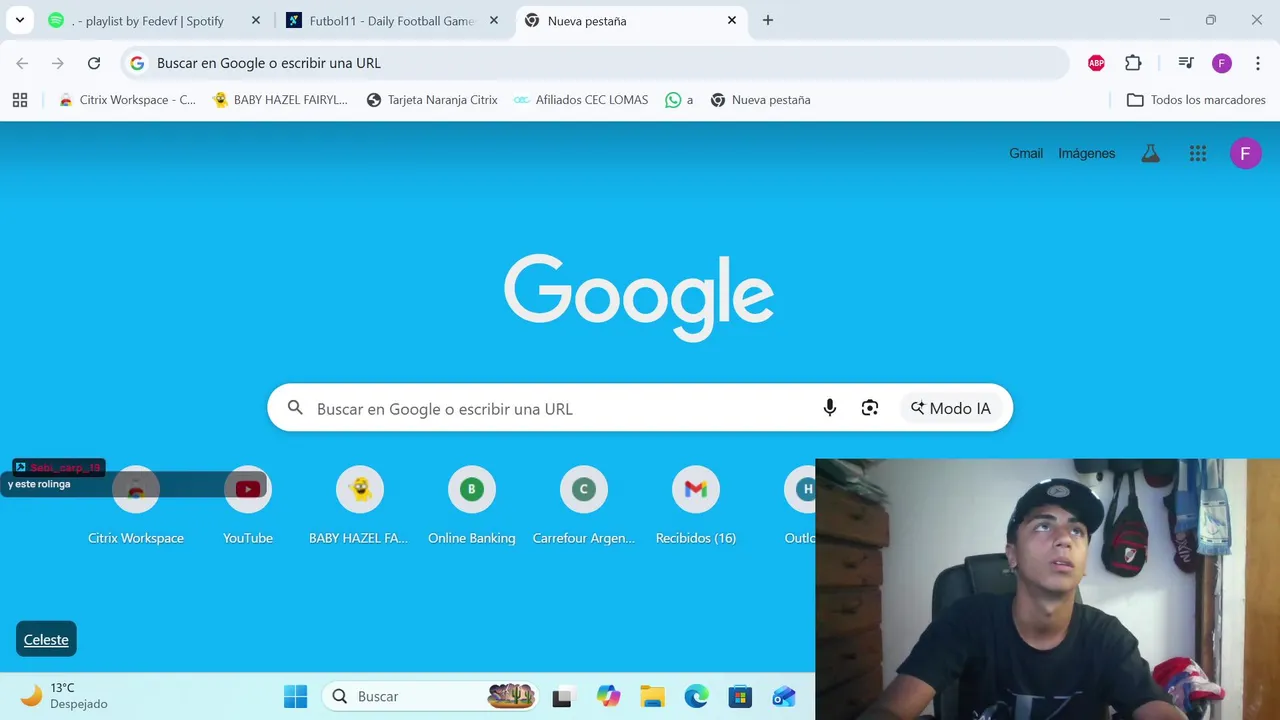The height and width of the screenshot is (720, 1280).
Task: Open the Afiliados CEC LOMAS bookmark
Action: [580, 100]
